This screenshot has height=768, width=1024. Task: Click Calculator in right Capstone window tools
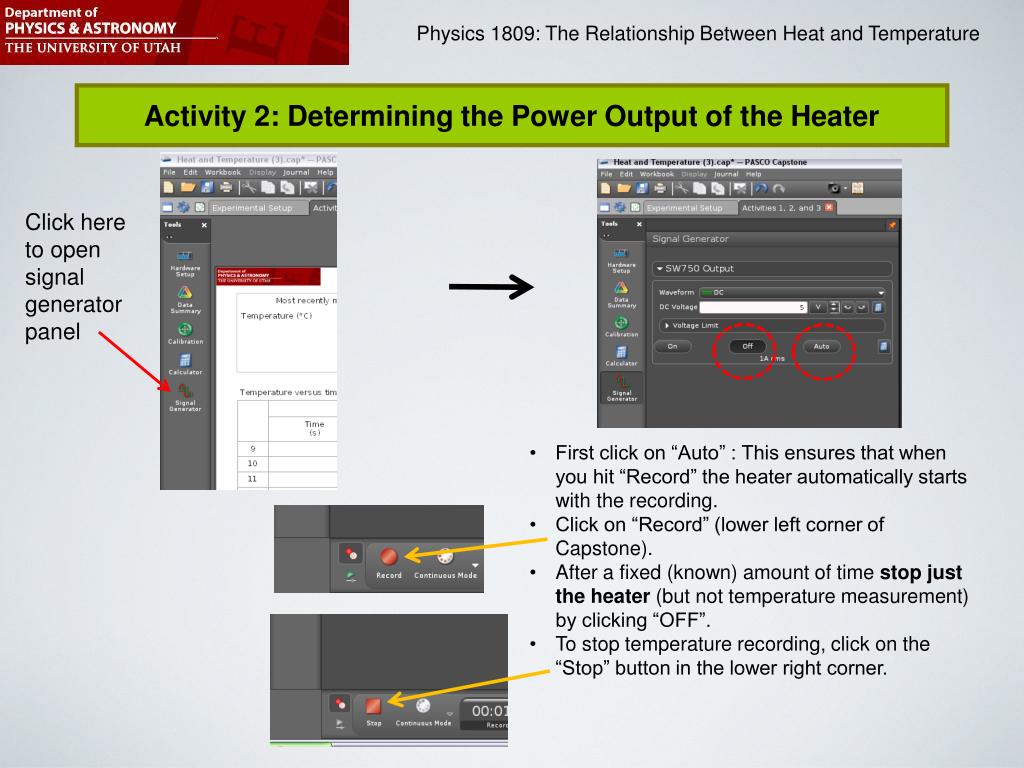621,356
